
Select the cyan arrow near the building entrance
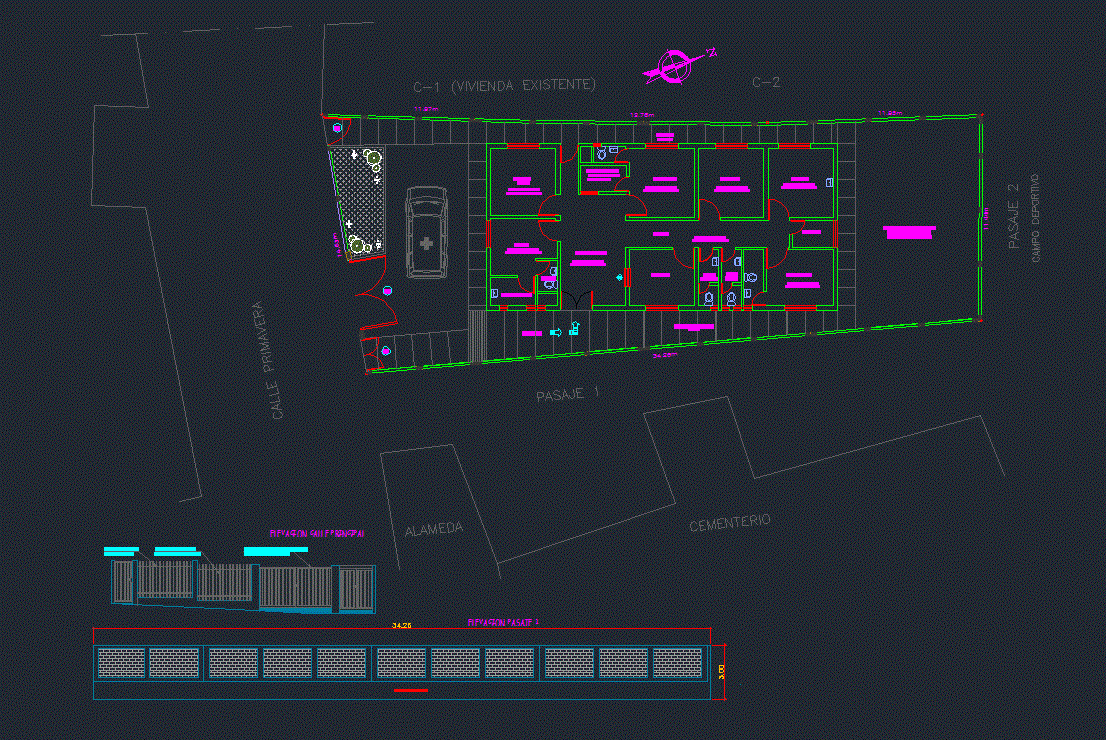556,332
